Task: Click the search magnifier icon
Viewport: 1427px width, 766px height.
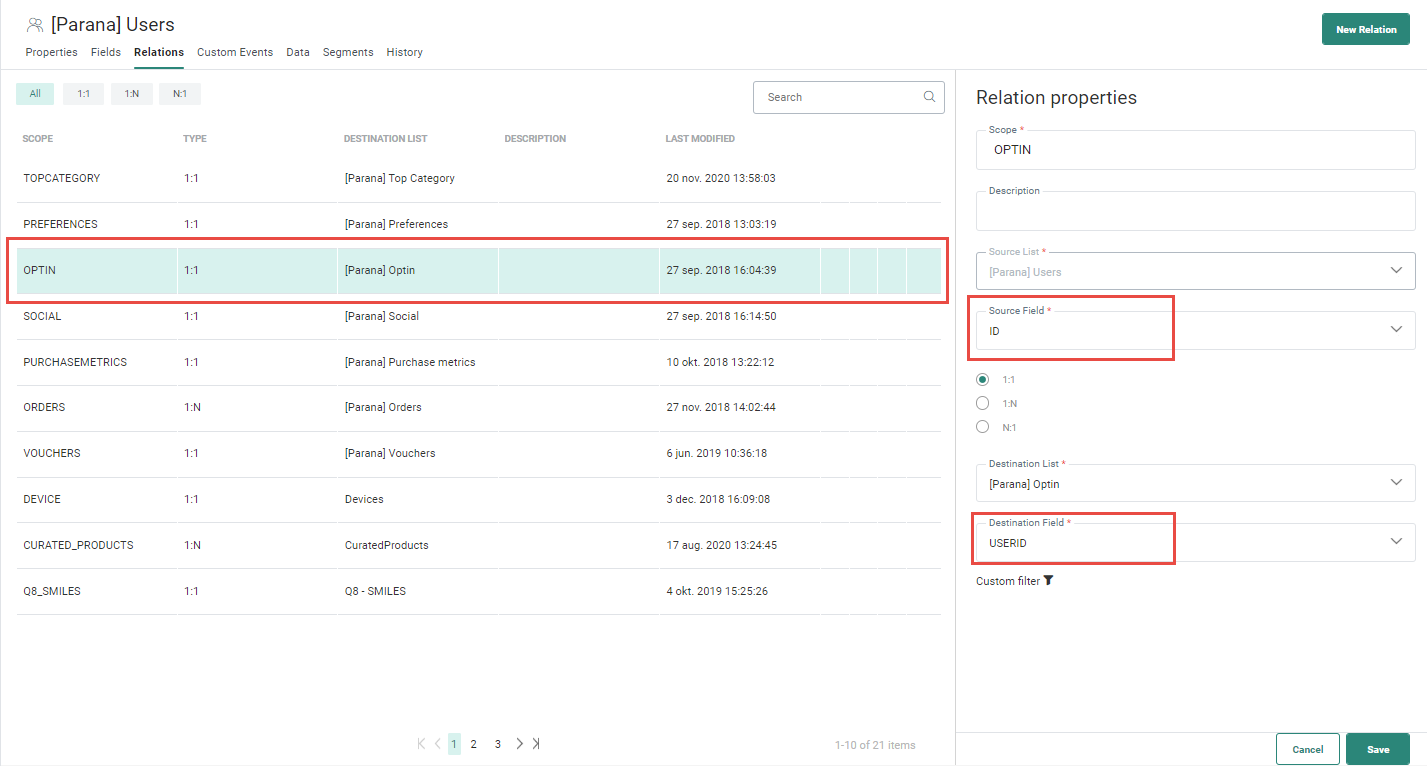Action: click(929, 97)
